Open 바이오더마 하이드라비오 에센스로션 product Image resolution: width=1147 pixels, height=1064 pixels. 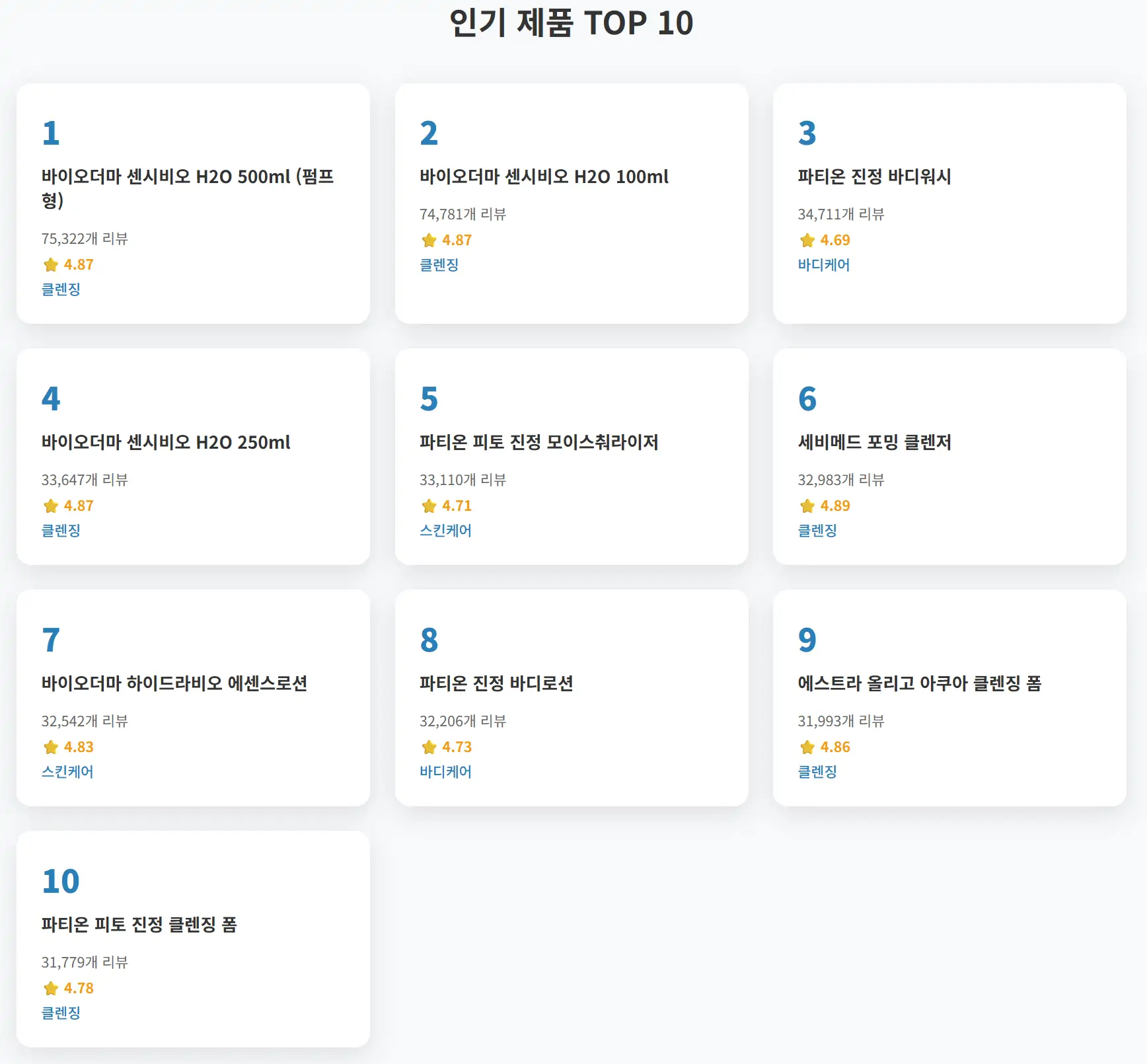[x=174, y=683]
